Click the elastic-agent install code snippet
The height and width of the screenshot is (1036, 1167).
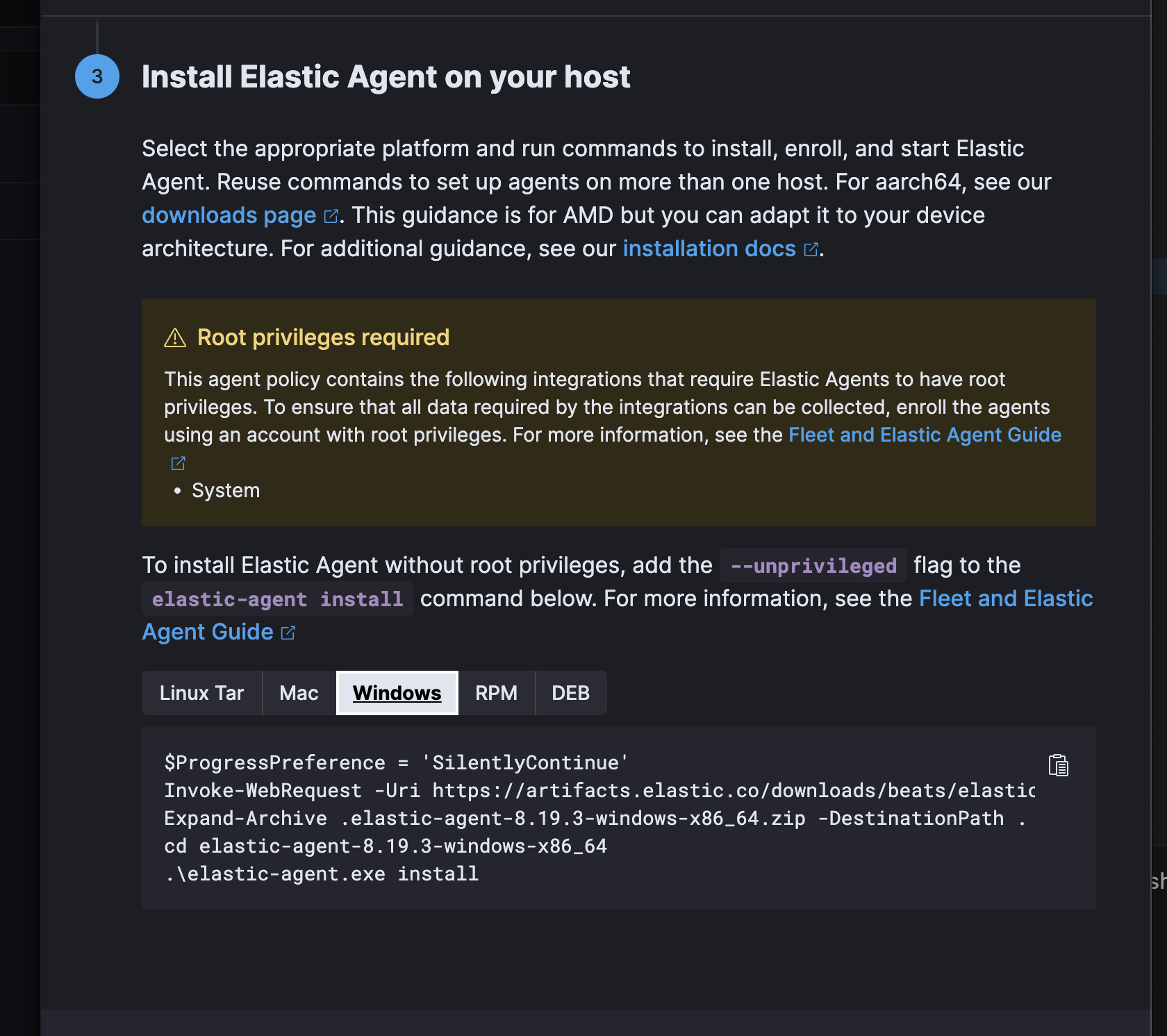(277, 599)
